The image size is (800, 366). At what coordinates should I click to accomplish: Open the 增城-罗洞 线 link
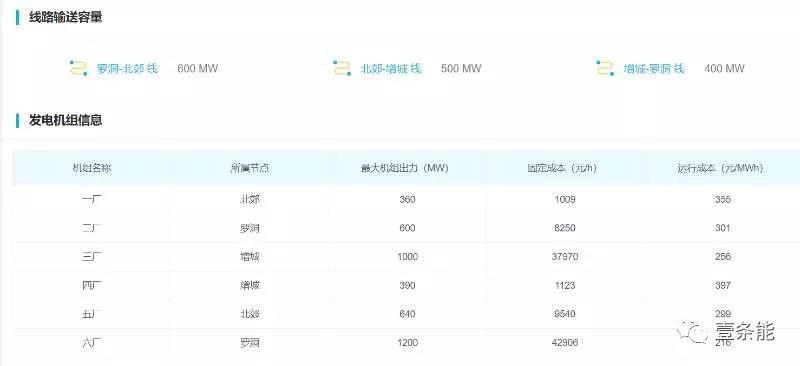coord(654,68)
